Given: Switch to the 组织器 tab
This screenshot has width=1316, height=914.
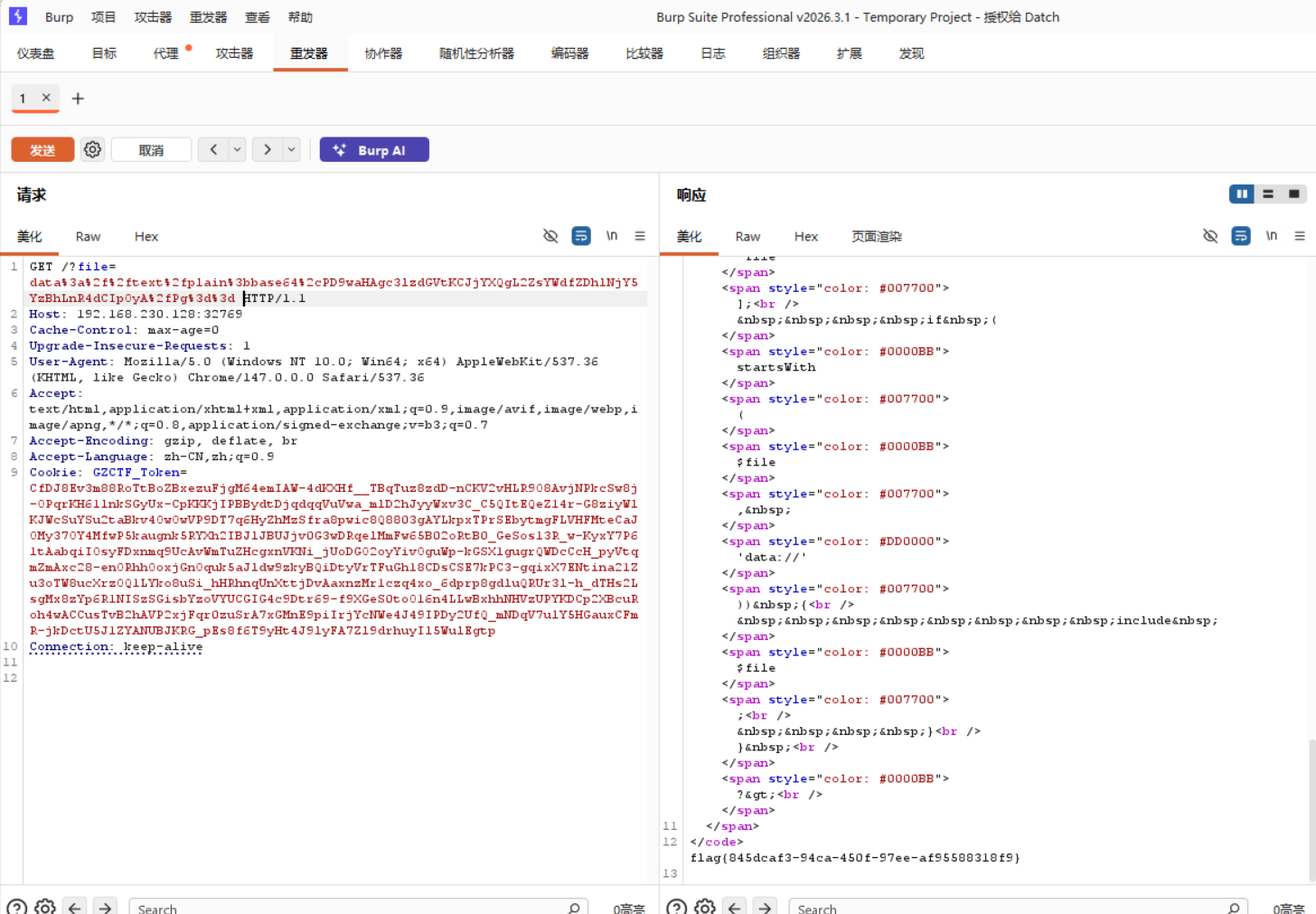Looking at the screenshot, I should (x=781, y=53).
